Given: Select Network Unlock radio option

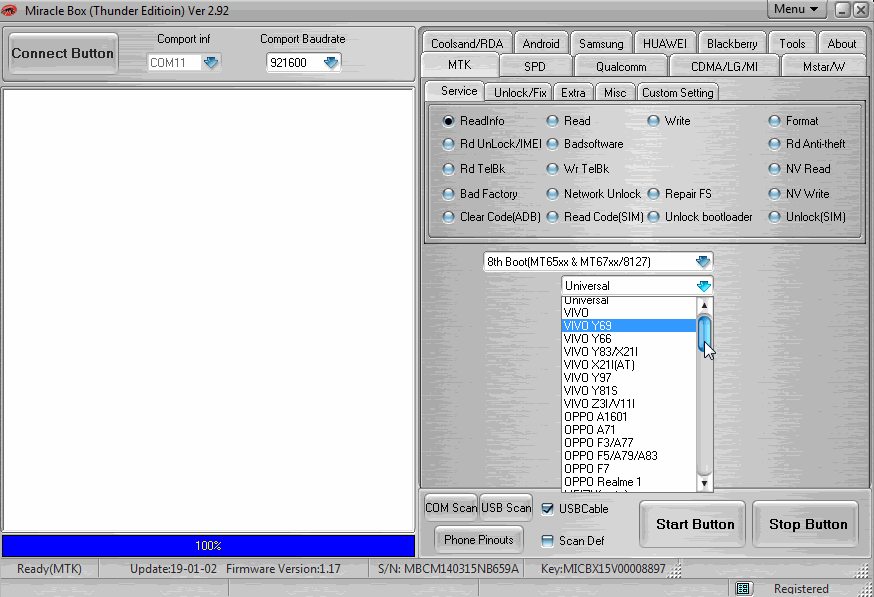Looking at the screenshot, I should tap(552, 194).
